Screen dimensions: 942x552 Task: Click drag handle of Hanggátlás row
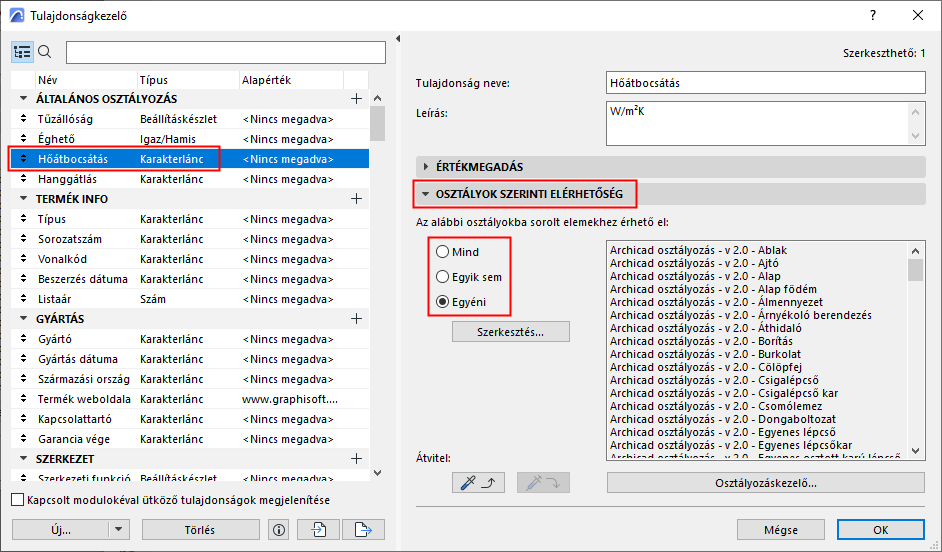pos(23,178)
